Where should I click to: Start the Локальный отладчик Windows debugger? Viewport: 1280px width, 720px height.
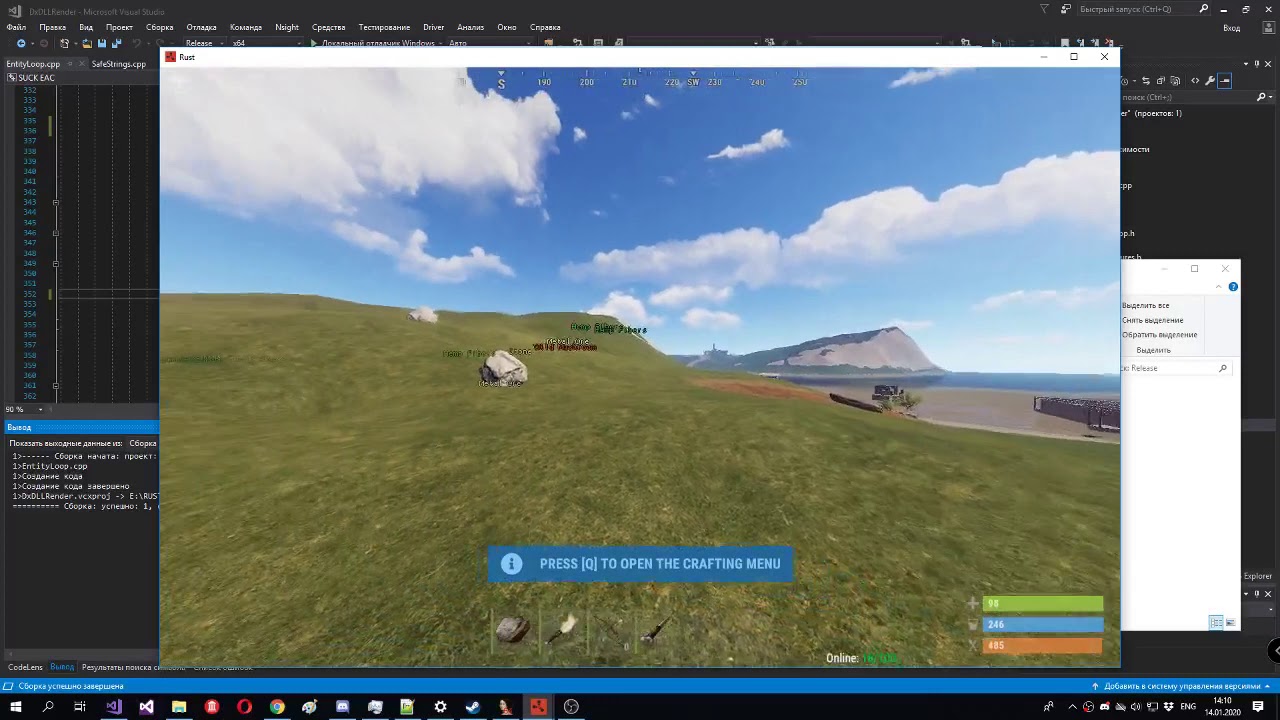coord(372,44)
